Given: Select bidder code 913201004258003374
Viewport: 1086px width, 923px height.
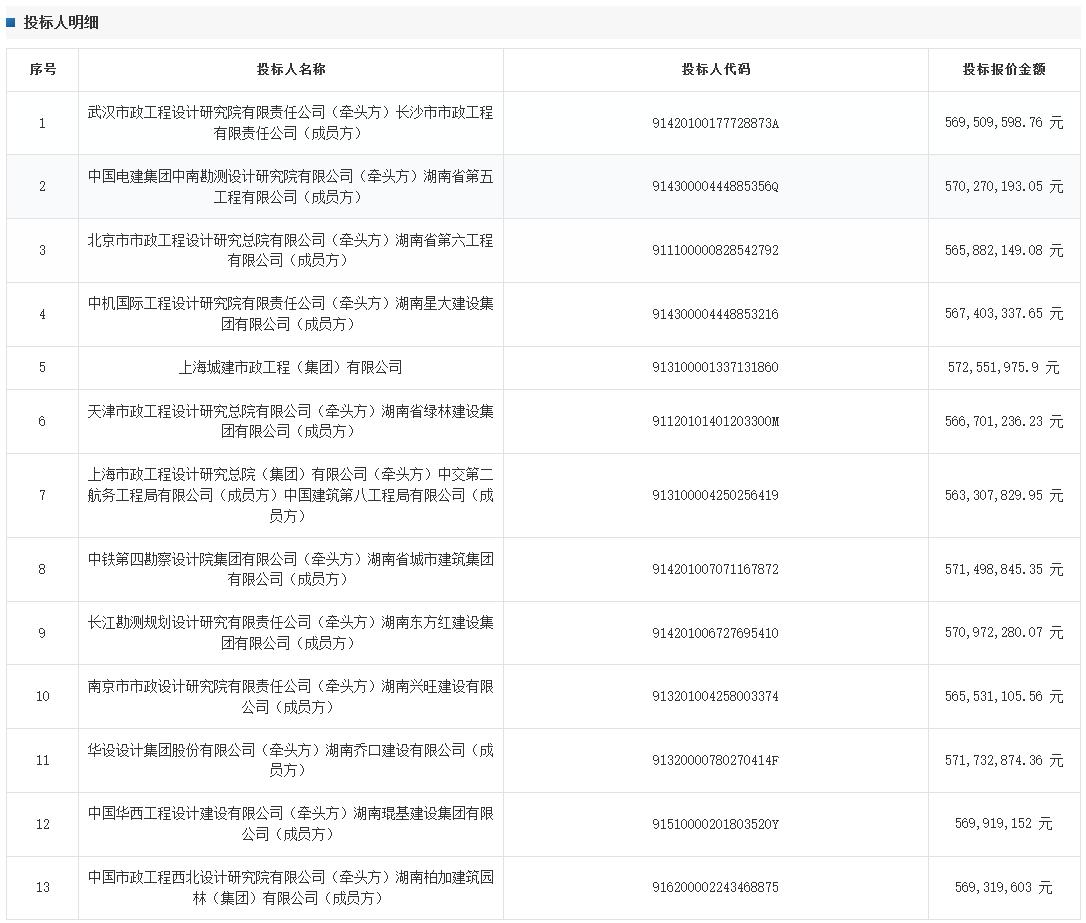Looking at the screenshot, I should coord(715,696).
